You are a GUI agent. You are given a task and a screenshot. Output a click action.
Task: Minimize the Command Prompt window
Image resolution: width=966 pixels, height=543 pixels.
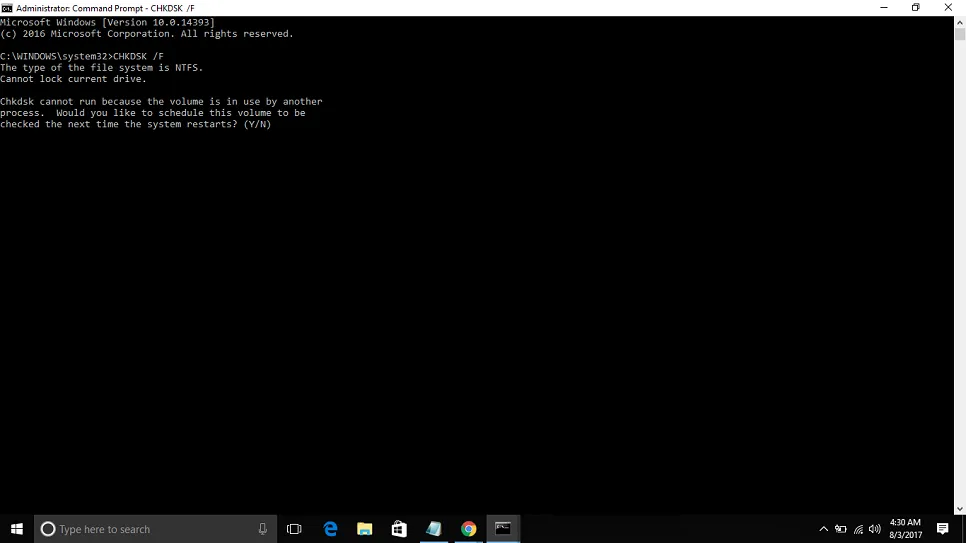click(x=884, y=7)
